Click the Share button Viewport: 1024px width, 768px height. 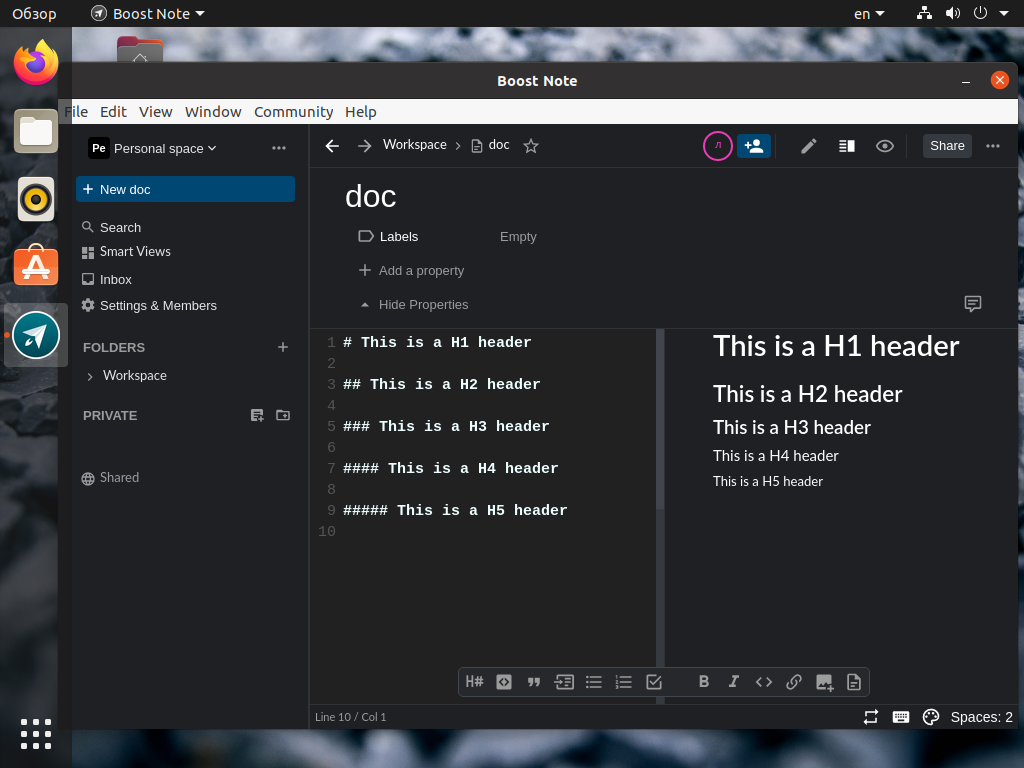click(947, 146)
